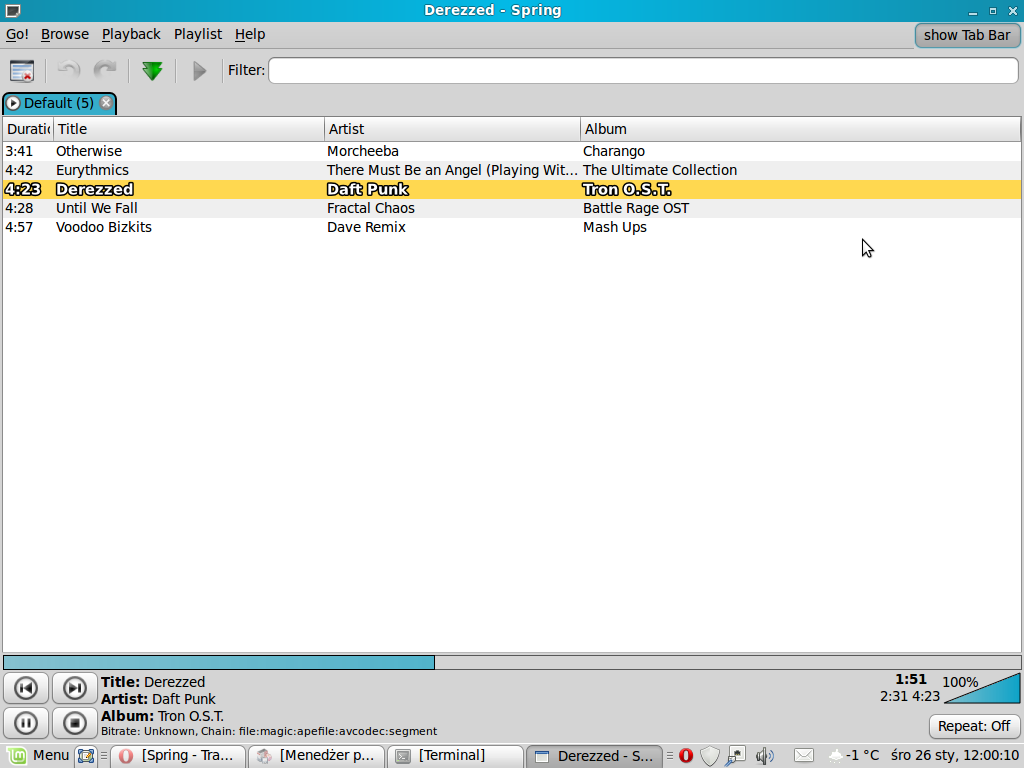Pause the current song
This screenshot has width=1024, height=768.
[x=25, y=723]
